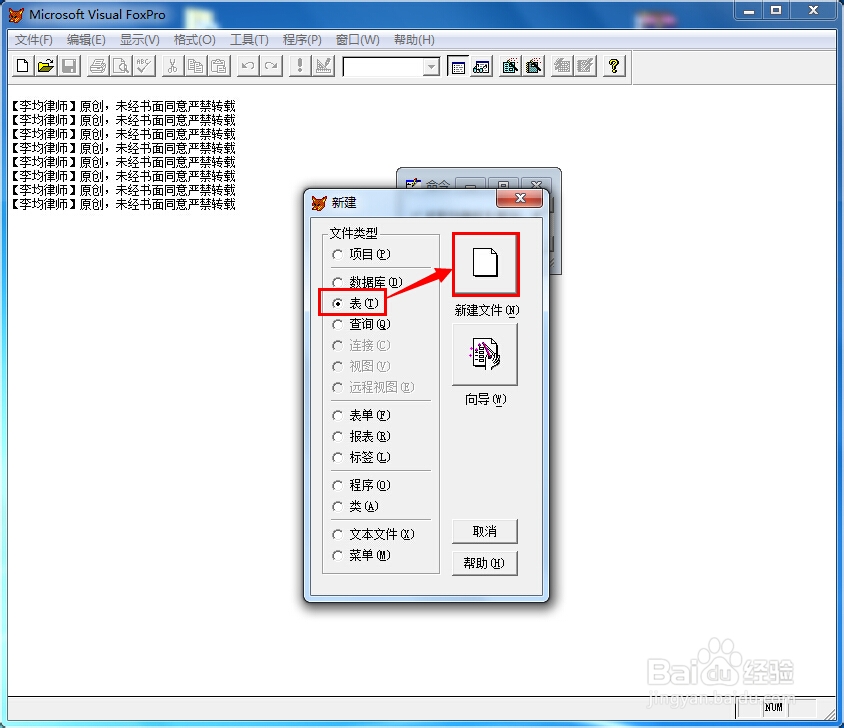The image size is (844, 728).
Task: Open the 文件(F) menu
Action: point(33,40)
